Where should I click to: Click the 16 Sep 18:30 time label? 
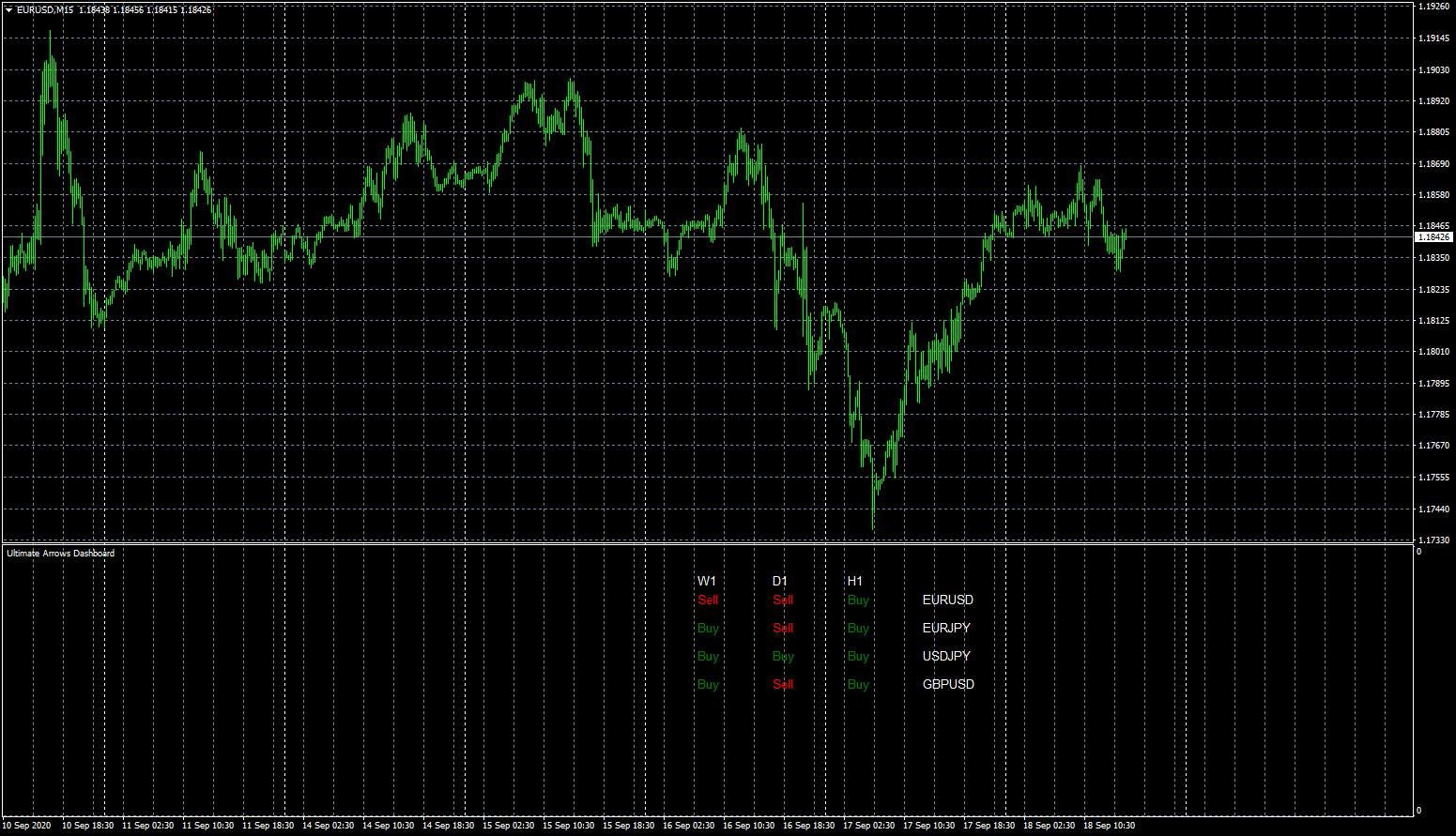click(x=809, y=826)
